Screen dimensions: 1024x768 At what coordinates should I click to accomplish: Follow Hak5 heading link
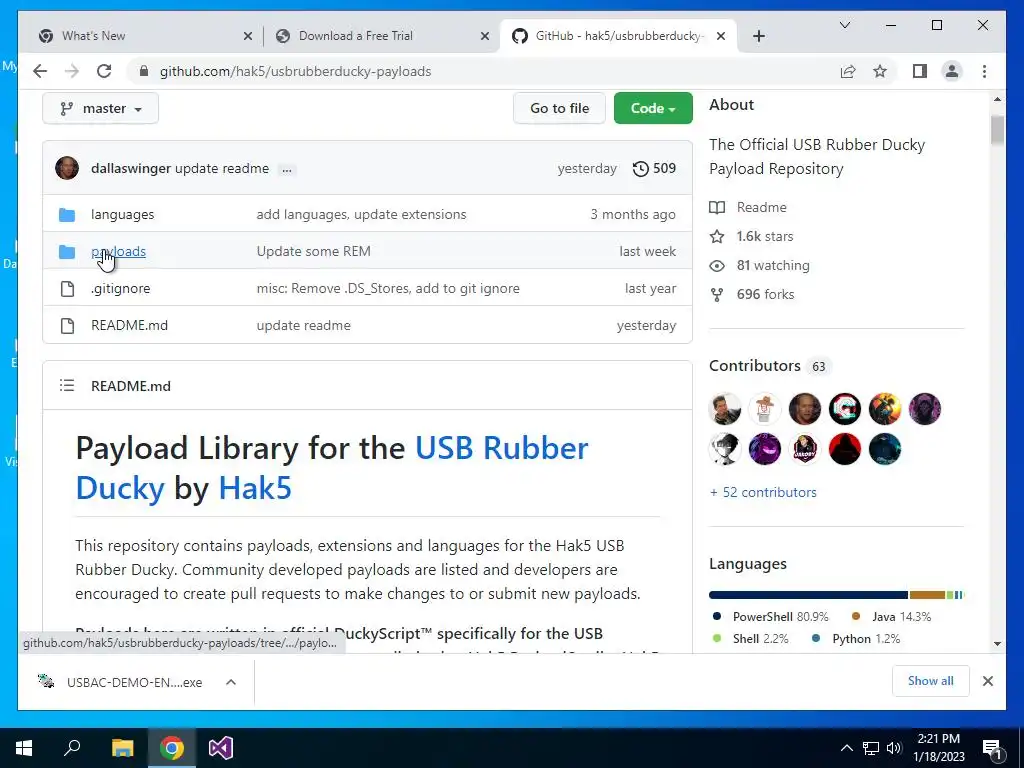[255, 488]
